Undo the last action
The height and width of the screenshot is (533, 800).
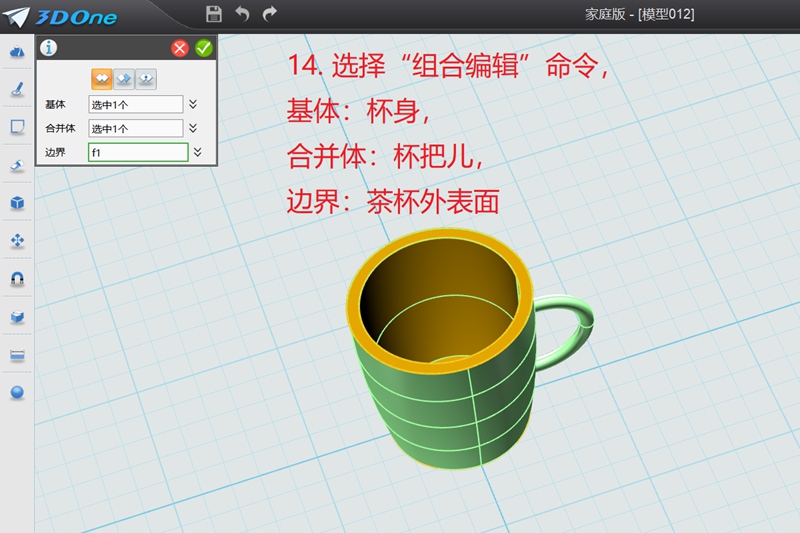pyautogui.click(x=242, y=14)
